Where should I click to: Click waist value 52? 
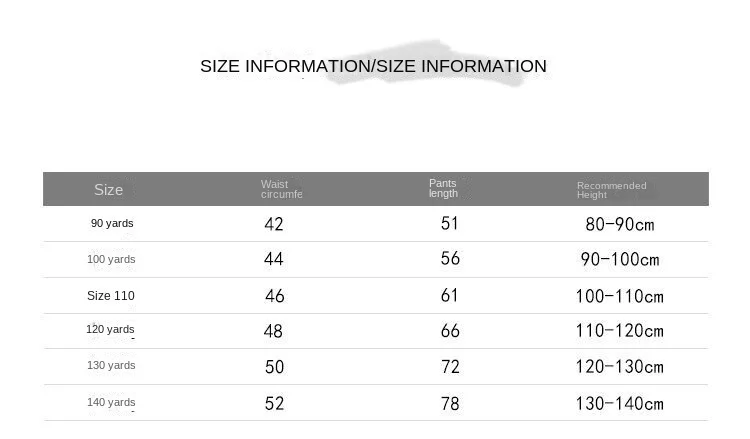tap(275, 403)
